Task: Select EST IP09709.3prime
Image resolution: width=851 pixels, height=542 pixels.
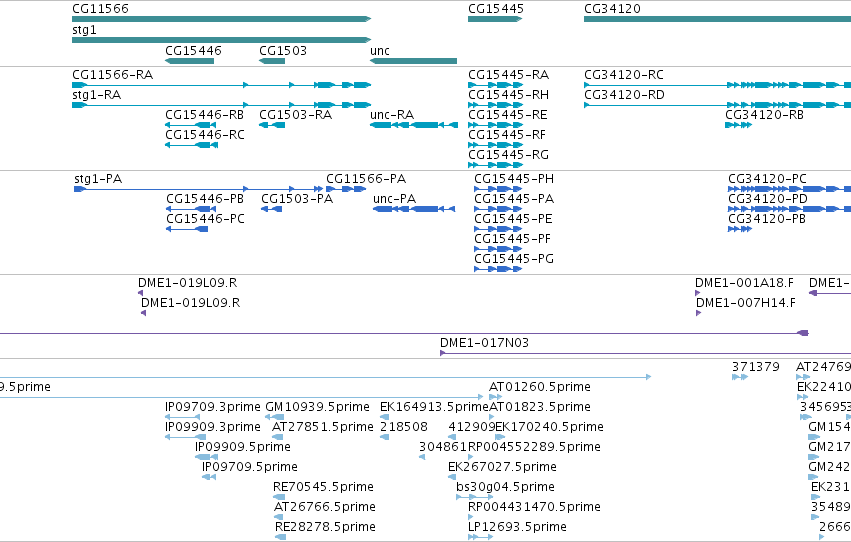Action: coord(182,417)
